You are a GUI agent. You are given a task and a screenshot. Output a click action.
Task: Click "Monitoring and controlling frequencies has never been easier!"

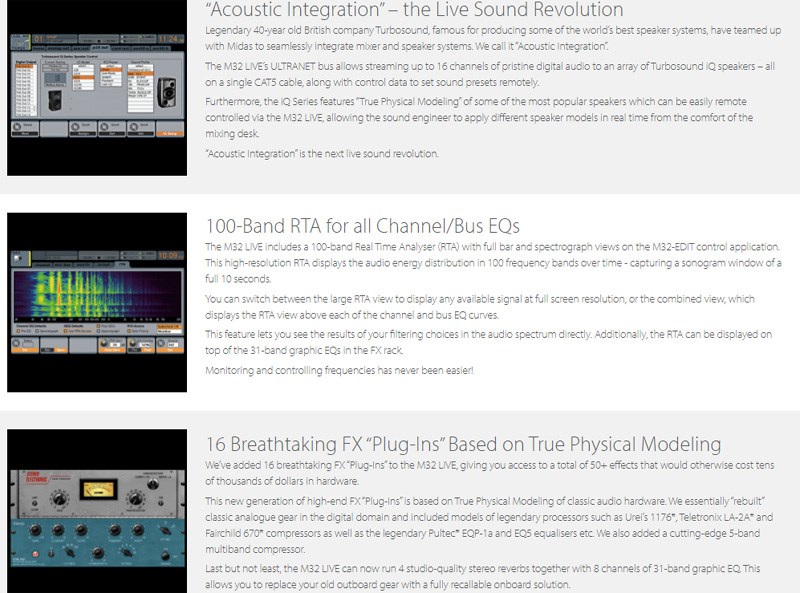tap(339, 370)
